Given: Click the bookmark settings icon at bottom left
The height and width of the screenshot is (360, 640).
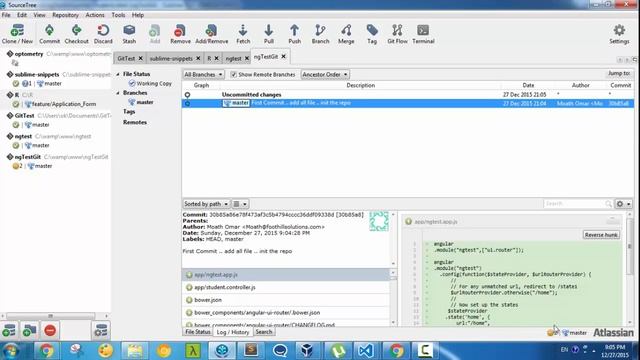Looking at the screenshot, I should [x=101, y=330].
